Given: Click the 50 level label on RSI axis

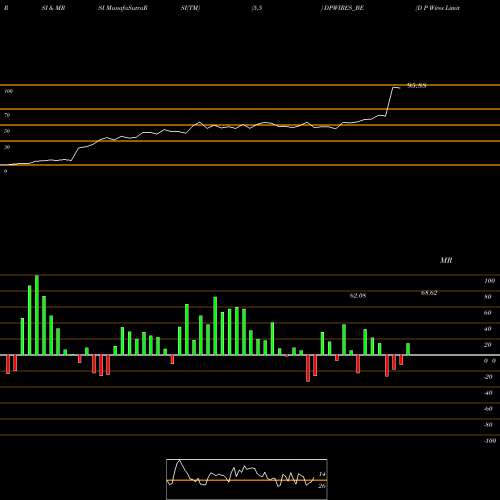Looking at the screenshot, I should coord(7,131).
